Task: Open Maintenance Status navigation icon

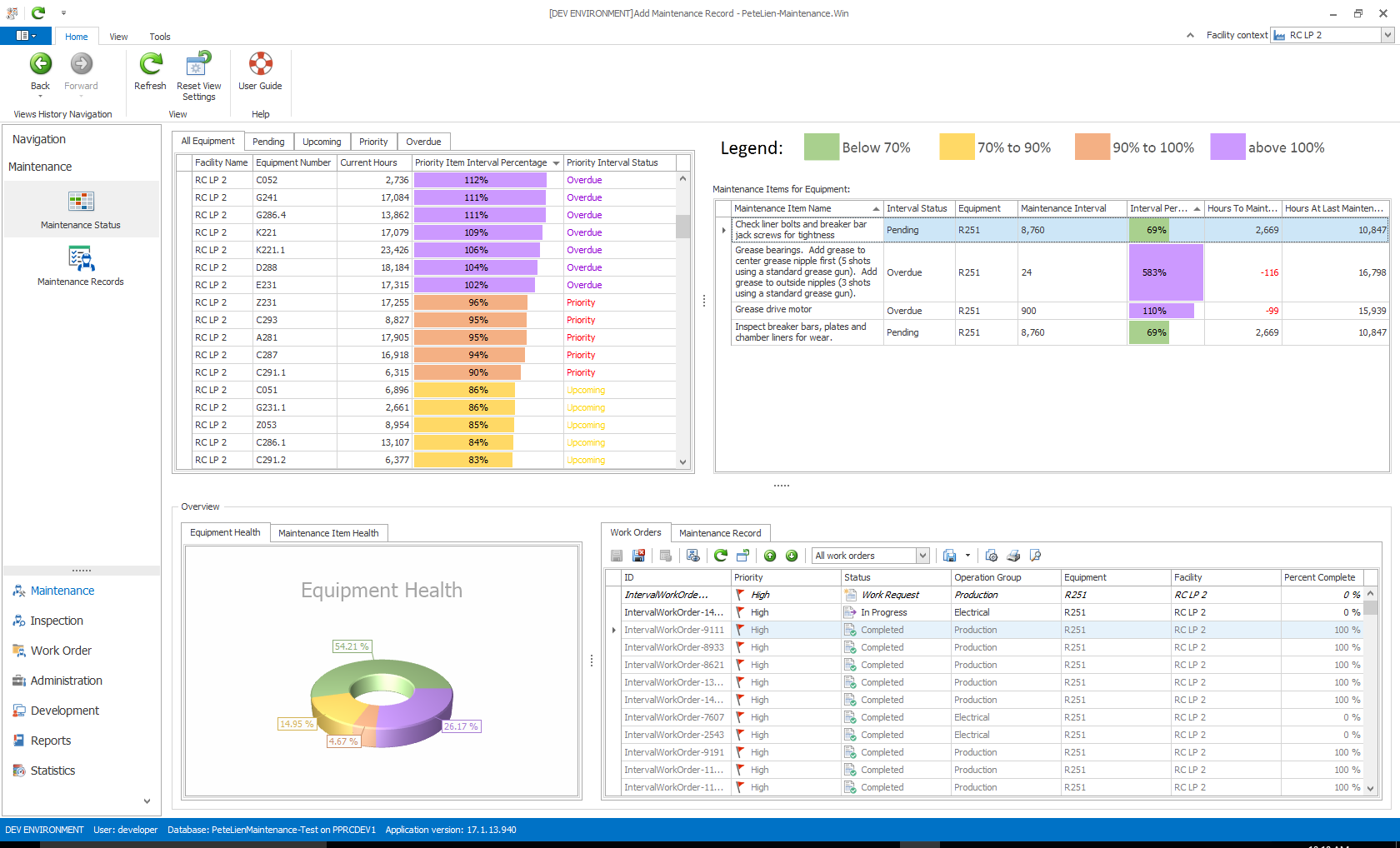Action: 81,201
